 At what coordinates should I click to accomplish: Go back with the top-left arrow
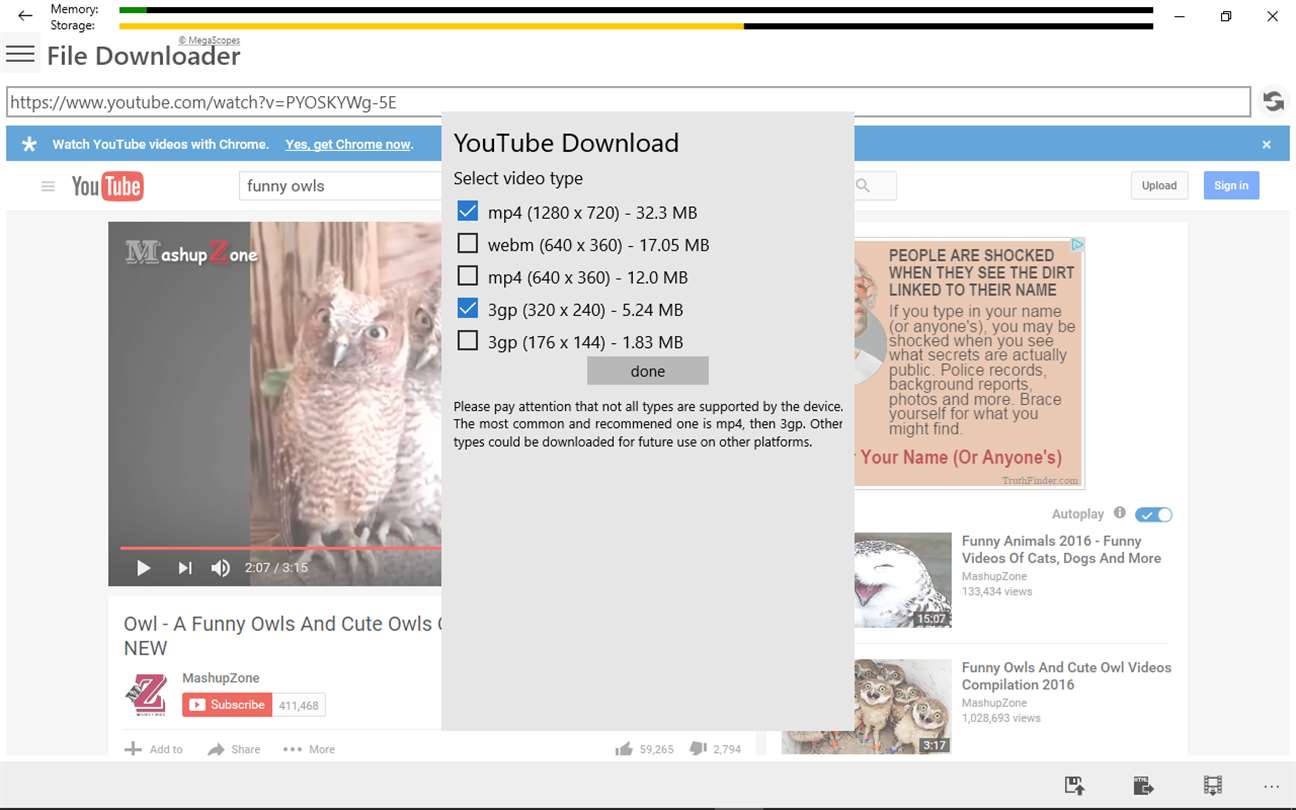pos(25,16)
